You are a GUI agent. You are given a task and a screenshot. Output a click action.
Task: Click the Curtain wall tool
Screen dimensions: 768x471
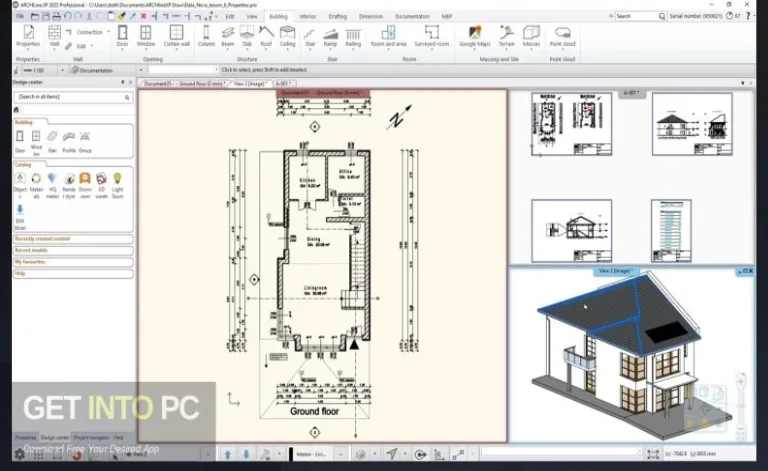point(177,36)
